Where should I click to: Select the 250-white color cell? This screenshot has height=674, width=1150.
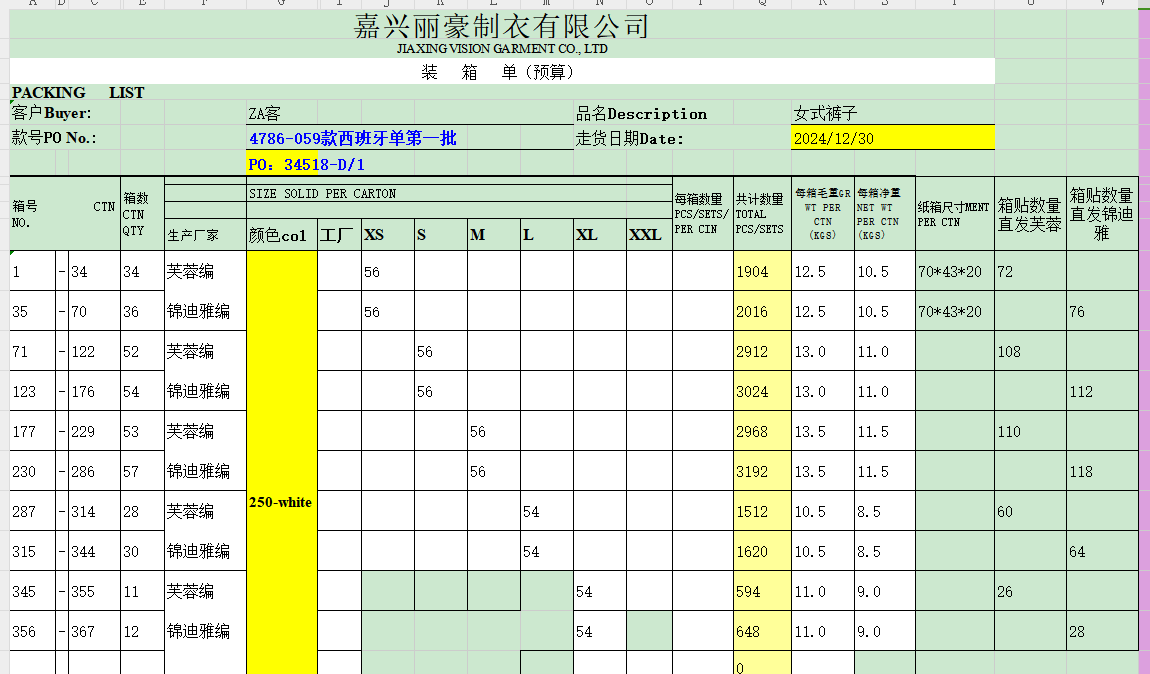(x=281, y=502)
